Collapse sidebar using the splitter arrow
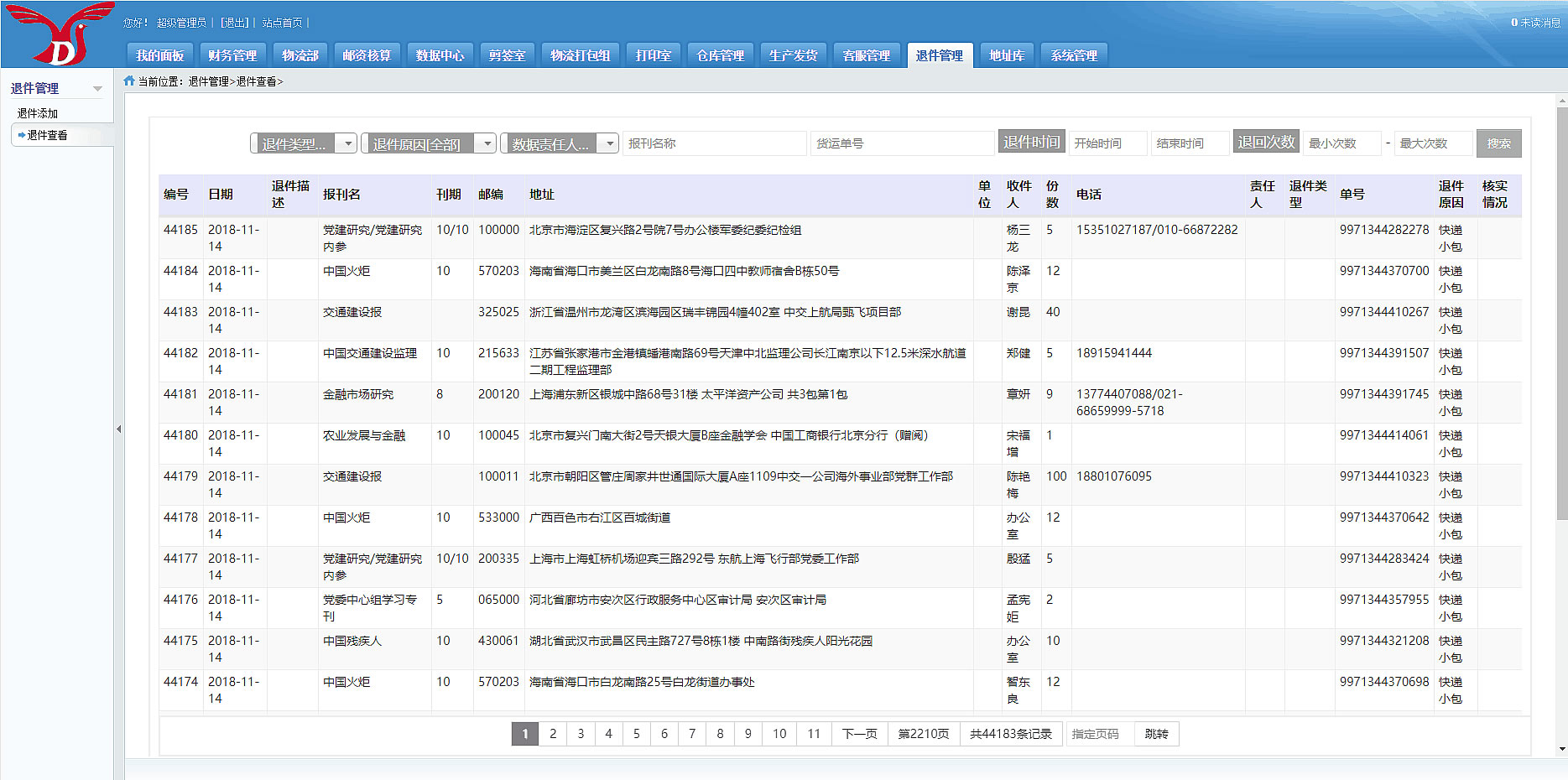This screenshot has width=1568, height=780. 118,429
